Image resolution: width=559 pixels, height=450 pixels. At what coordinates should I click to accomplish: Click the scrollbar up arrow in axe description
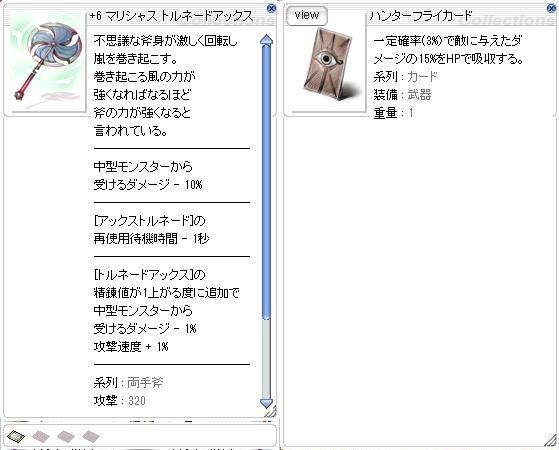[x=267, y=39]
